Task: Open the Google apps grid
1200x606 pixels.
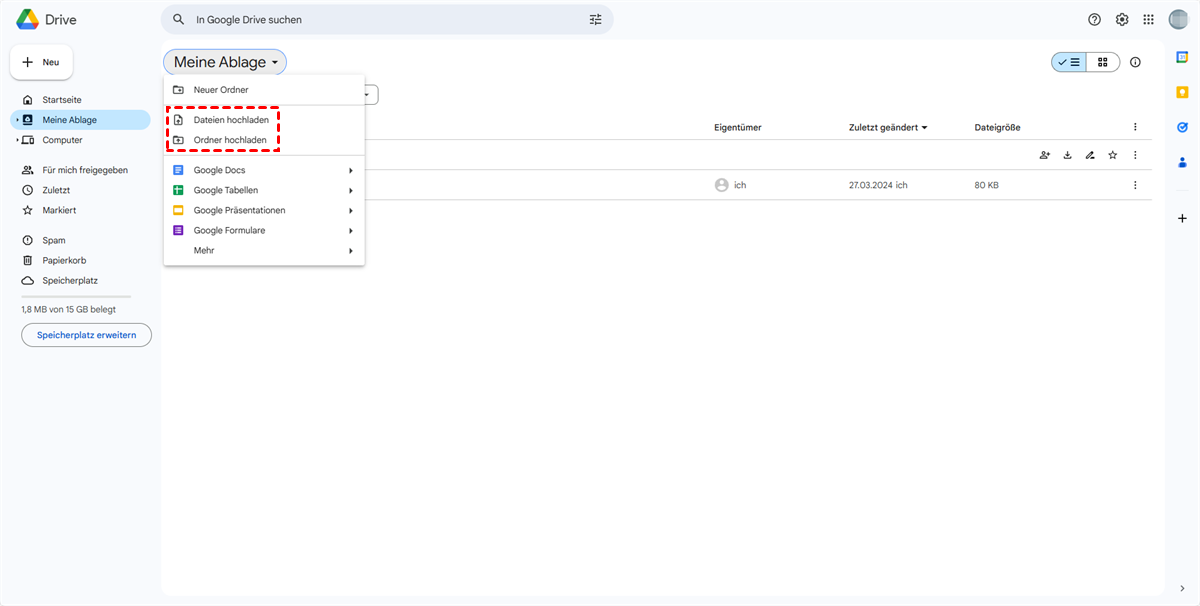Action: tap(1149, 19)
